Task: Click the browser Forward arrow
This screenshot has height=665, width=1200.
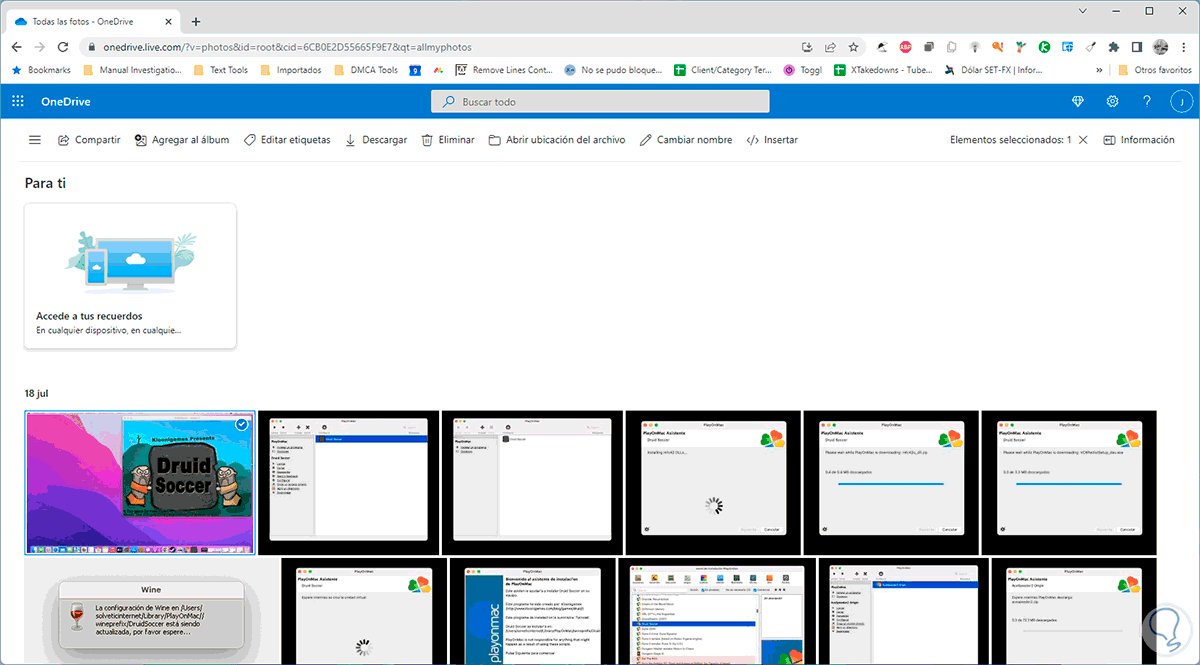Action: [40, 47]
